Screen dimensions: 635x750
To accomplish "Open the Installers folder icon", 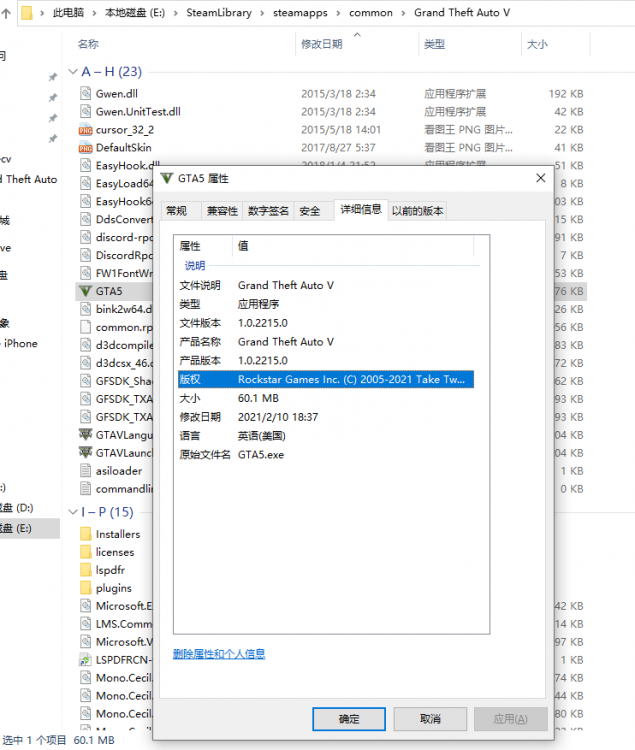I will [85, 534].
